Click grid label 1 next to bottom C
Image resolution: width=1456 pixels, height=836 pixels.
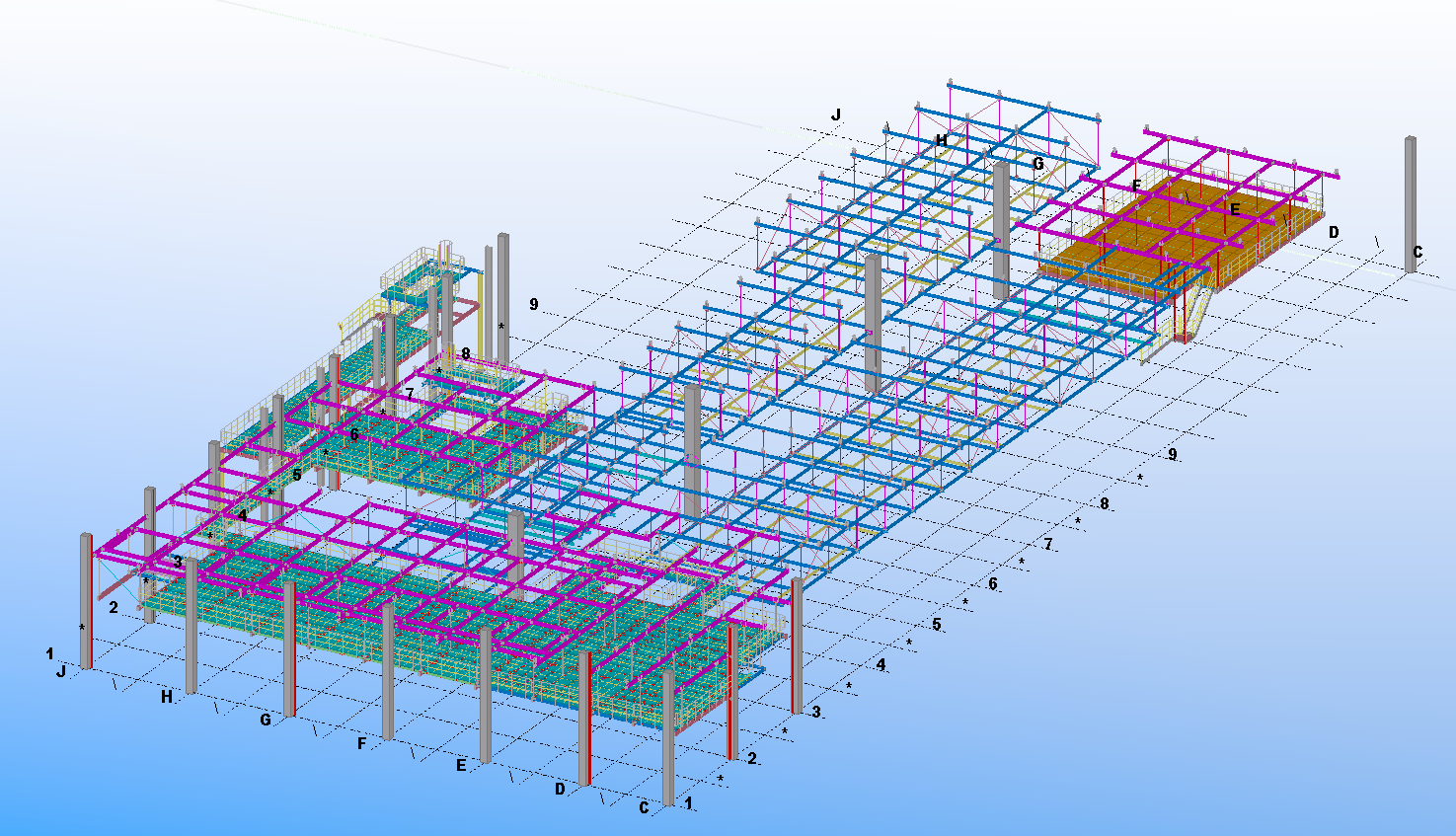tap(689, 803)
